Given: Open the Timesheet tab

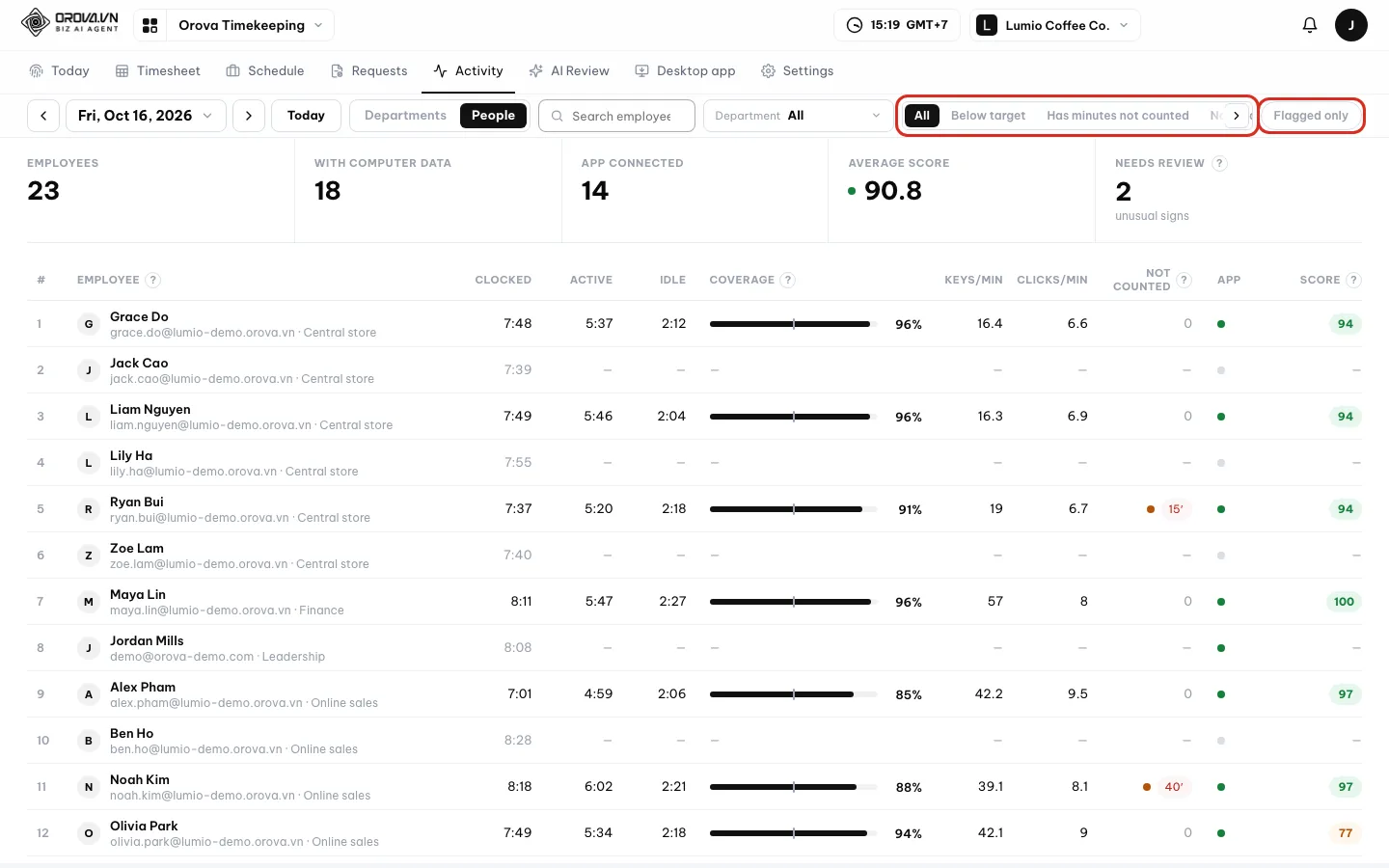Looking at the screenshot, I should point(158,71).
